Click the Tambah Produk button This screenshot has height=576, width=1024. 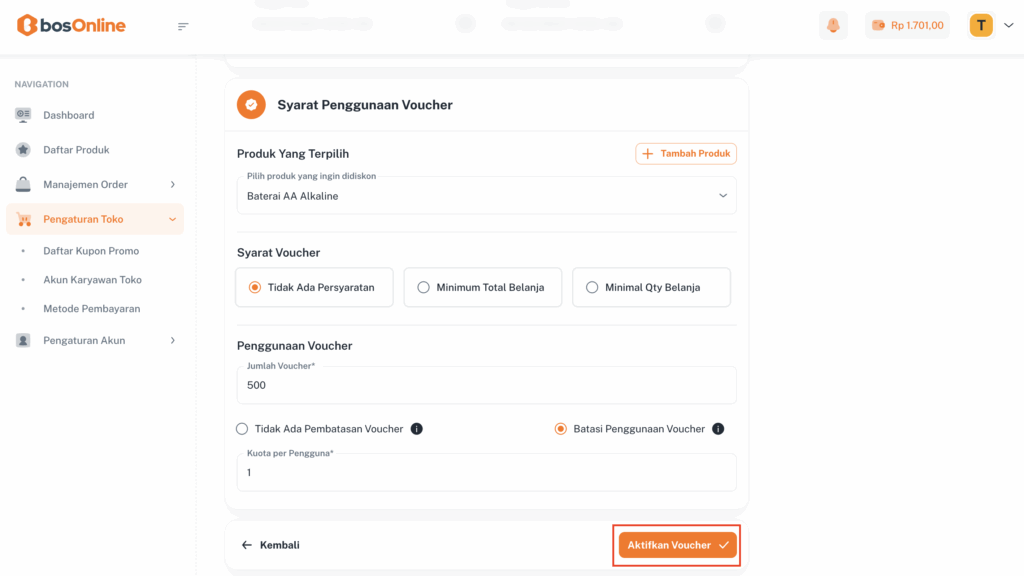tap(686, 154)
